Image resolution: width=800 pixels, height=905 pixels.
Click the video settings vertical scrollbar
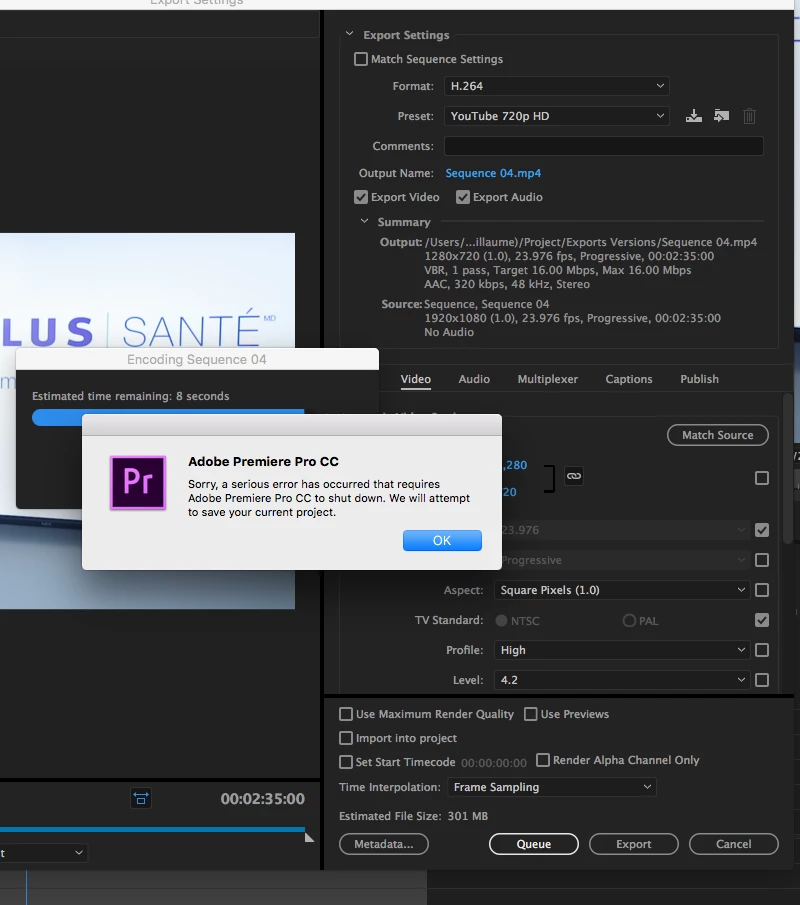pyautogui.click(x=788, y=468)
